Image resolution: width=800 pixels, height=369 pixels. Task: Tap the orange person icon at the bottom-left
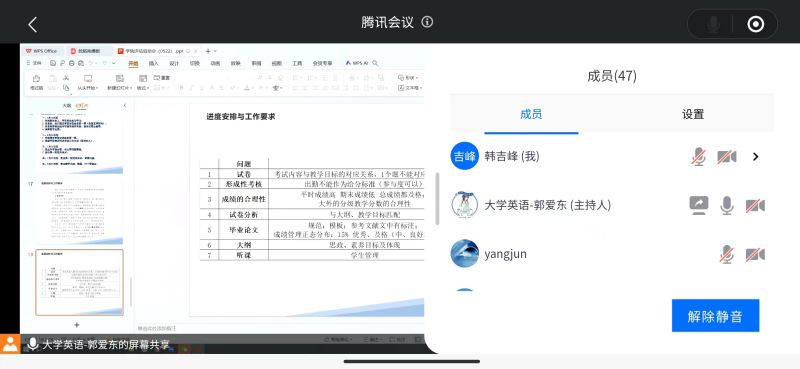pos(10,344)
